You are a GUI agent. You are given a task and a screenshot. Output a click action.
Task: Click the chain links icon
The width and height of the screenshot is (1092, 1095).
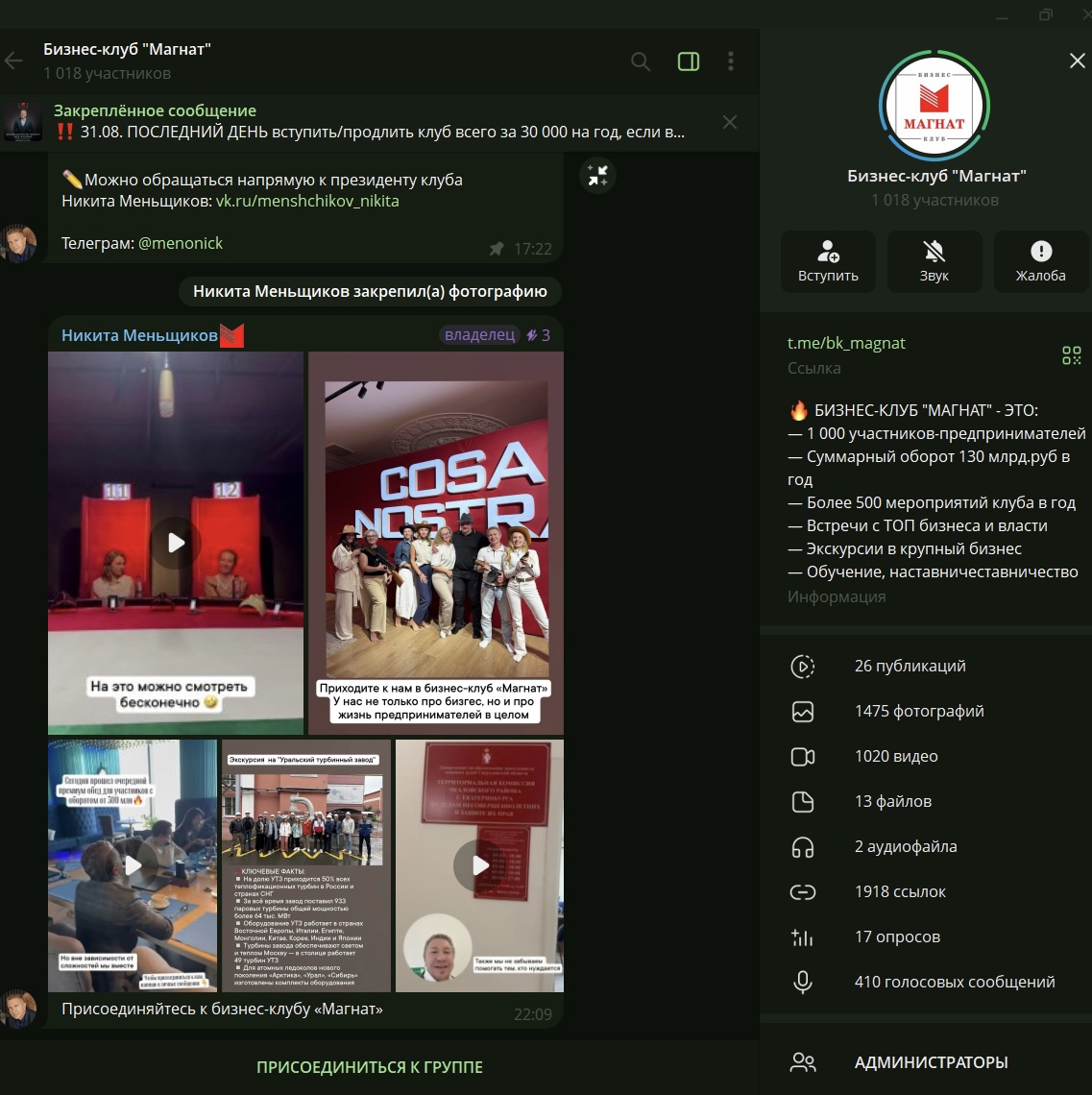click(803, 891)
